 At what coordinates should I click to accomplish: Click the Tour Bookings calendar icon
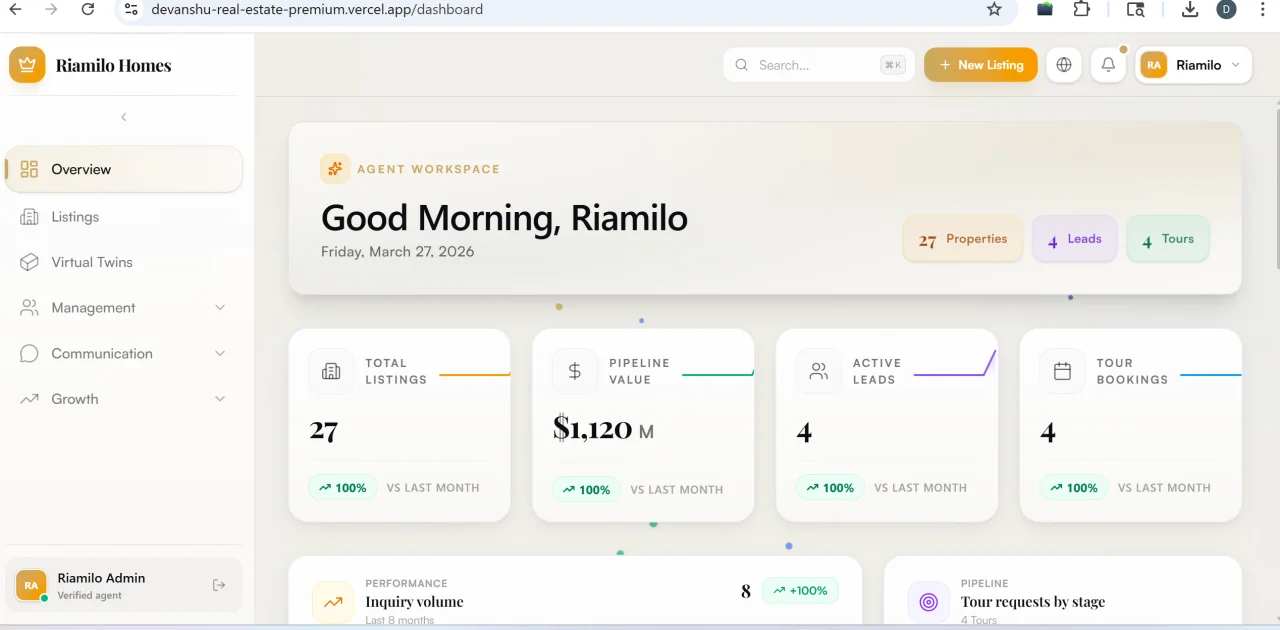1063,372
